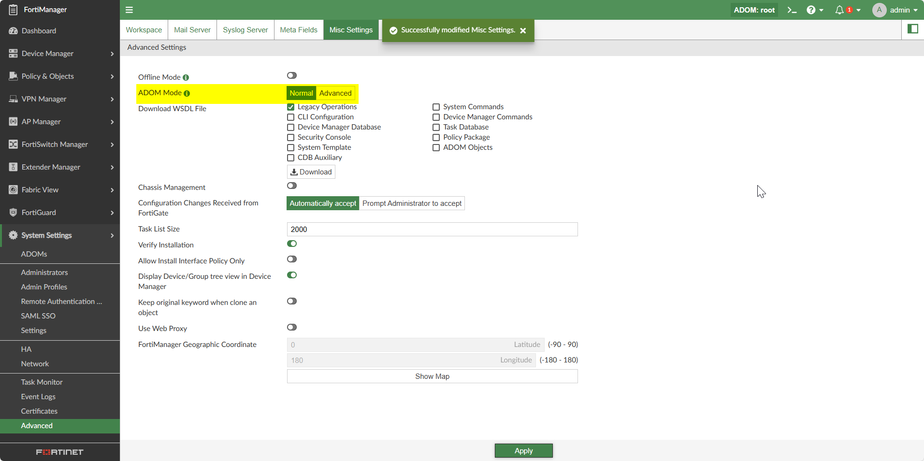Dismiss the success notification
924x461 pixels.
coord(523,31)
